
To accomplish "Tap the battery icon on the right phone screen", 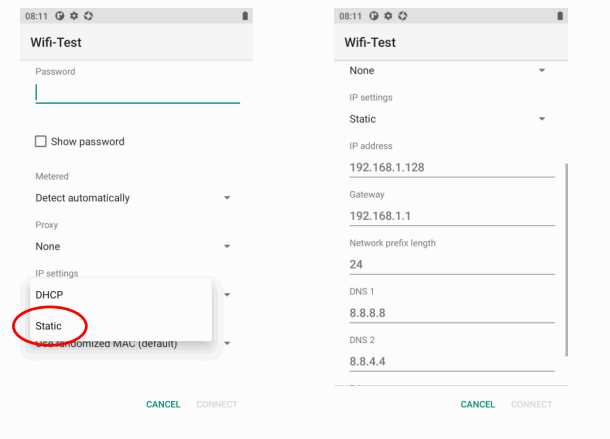I will click(x=558, y=17).
